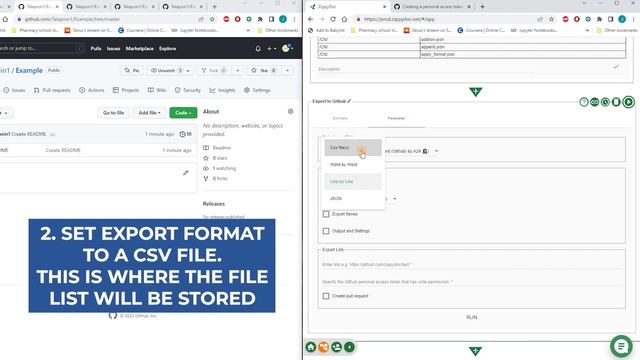640x360 pixels.
Task: Select the Csv file(s) option in format list
Action: (x=353, y=148)
